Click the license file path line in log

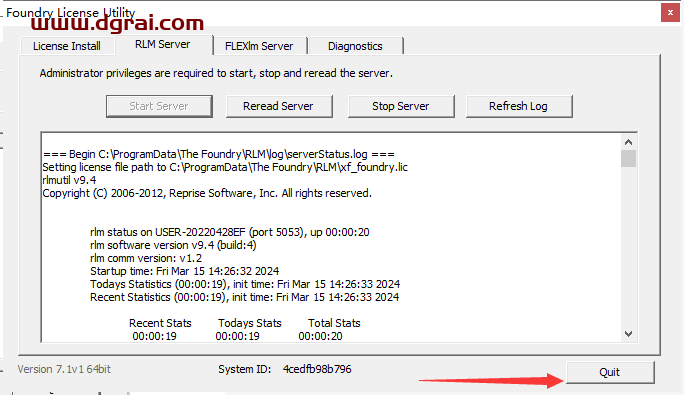click(x=225, y=167)
